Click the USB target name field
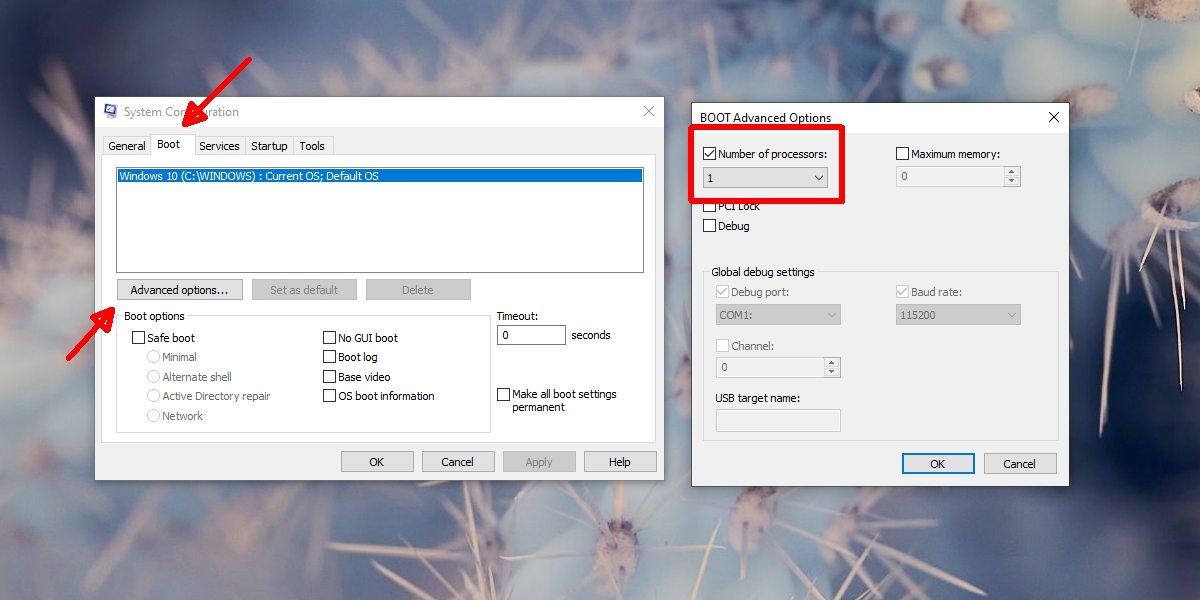Image resolution: width=1200 pixels, height=600 pixels. tap(778, 420)
